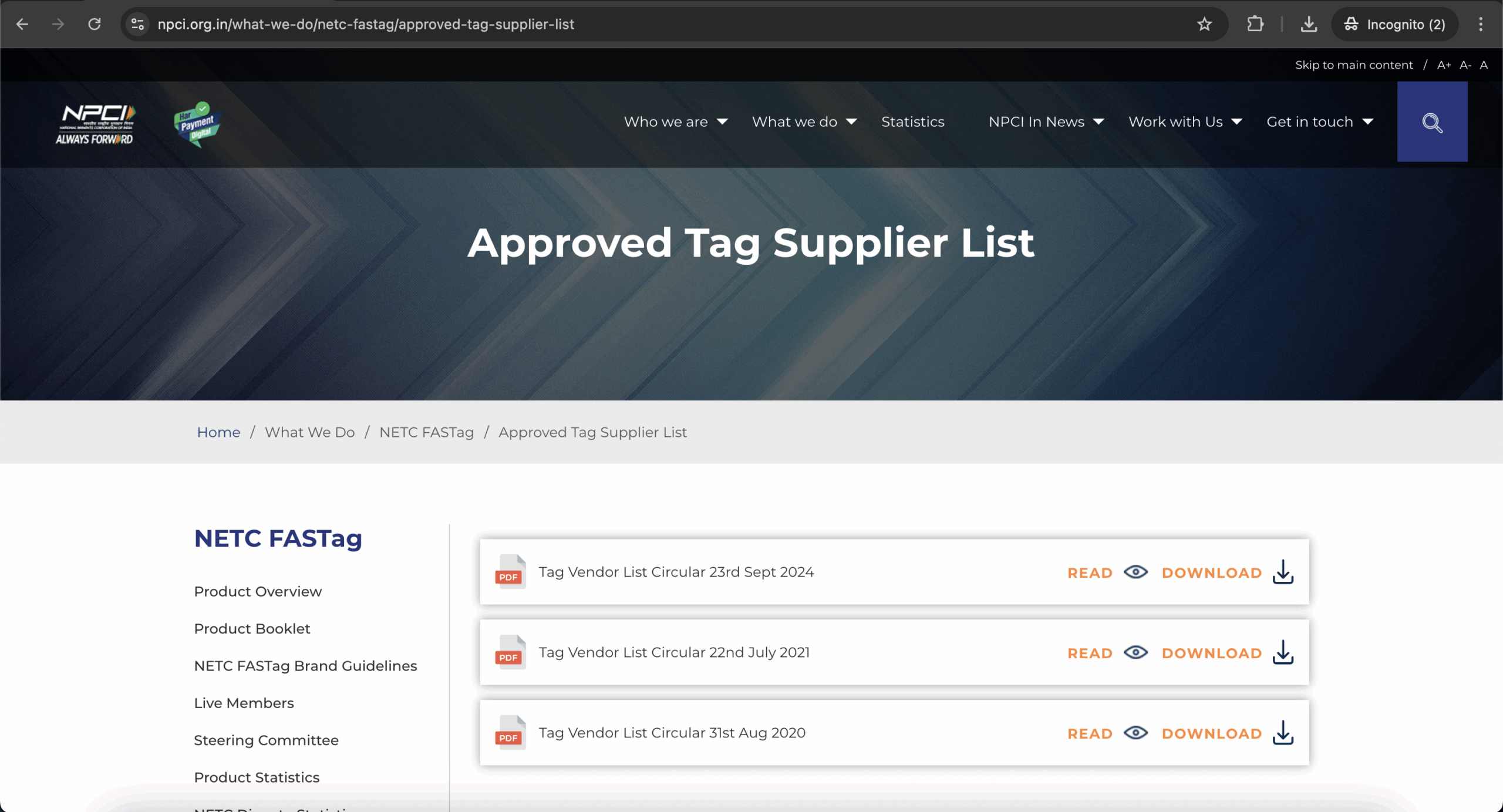Viewport: 1503px width, 812px height.
Task: Select Live Members in the sidebar
Action: point(244,702)
